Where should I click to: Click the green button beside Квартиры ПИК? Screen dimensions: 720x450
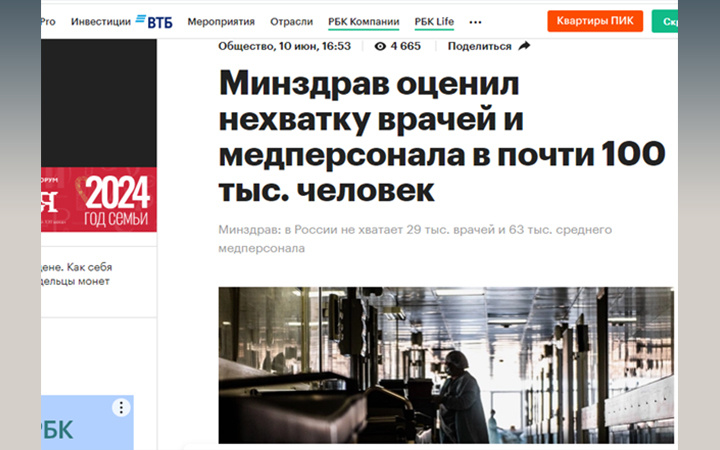[x=664, y=22]
